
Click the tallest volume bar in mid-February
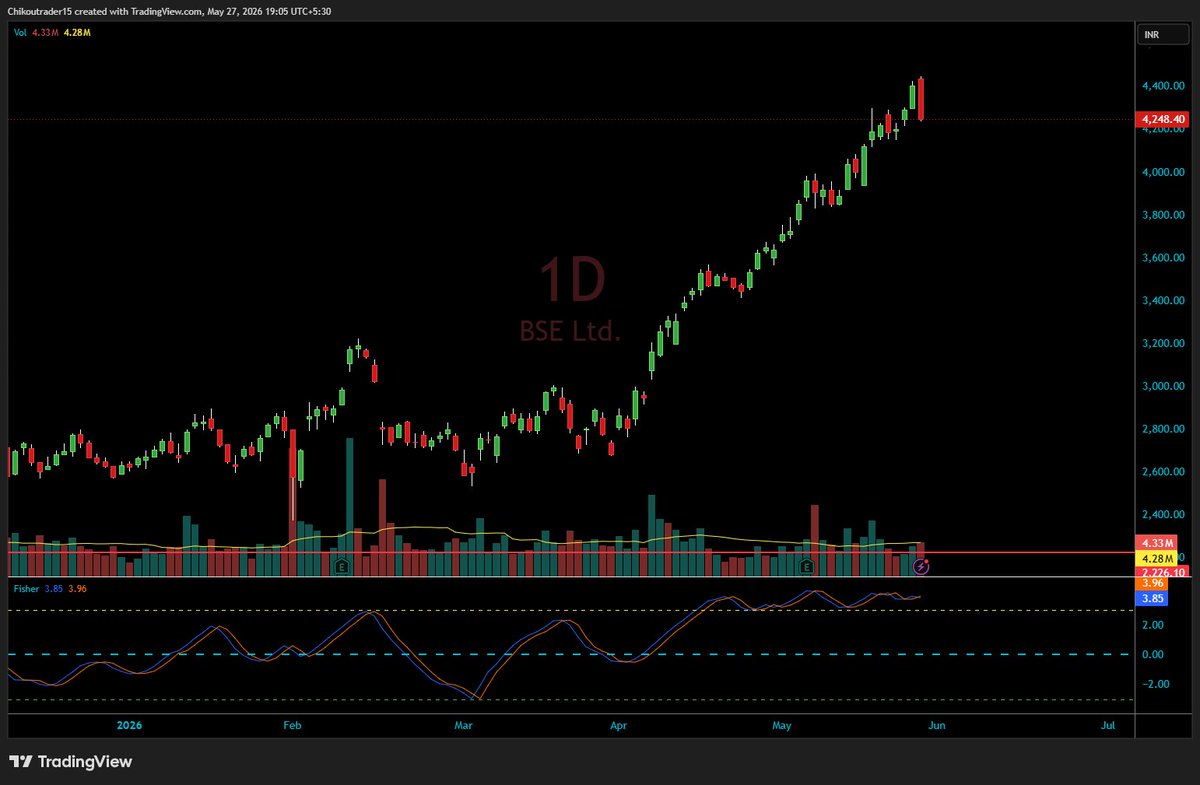click(x=350, y=507)
